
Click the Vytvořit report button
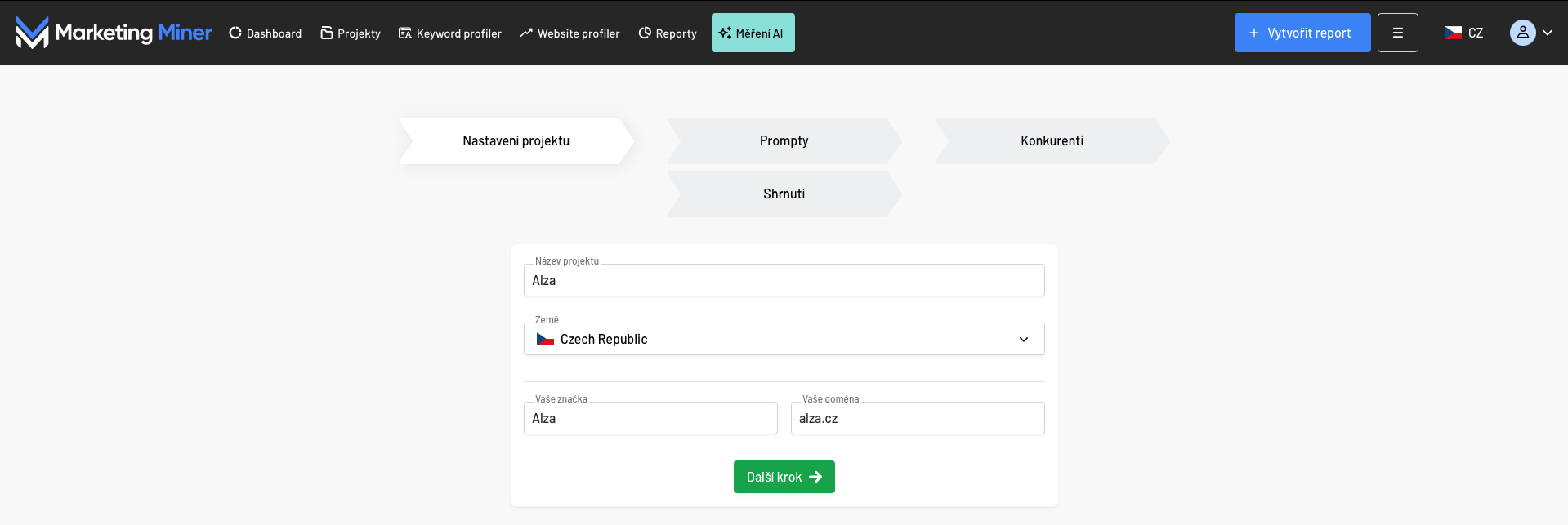point(1302,33)
